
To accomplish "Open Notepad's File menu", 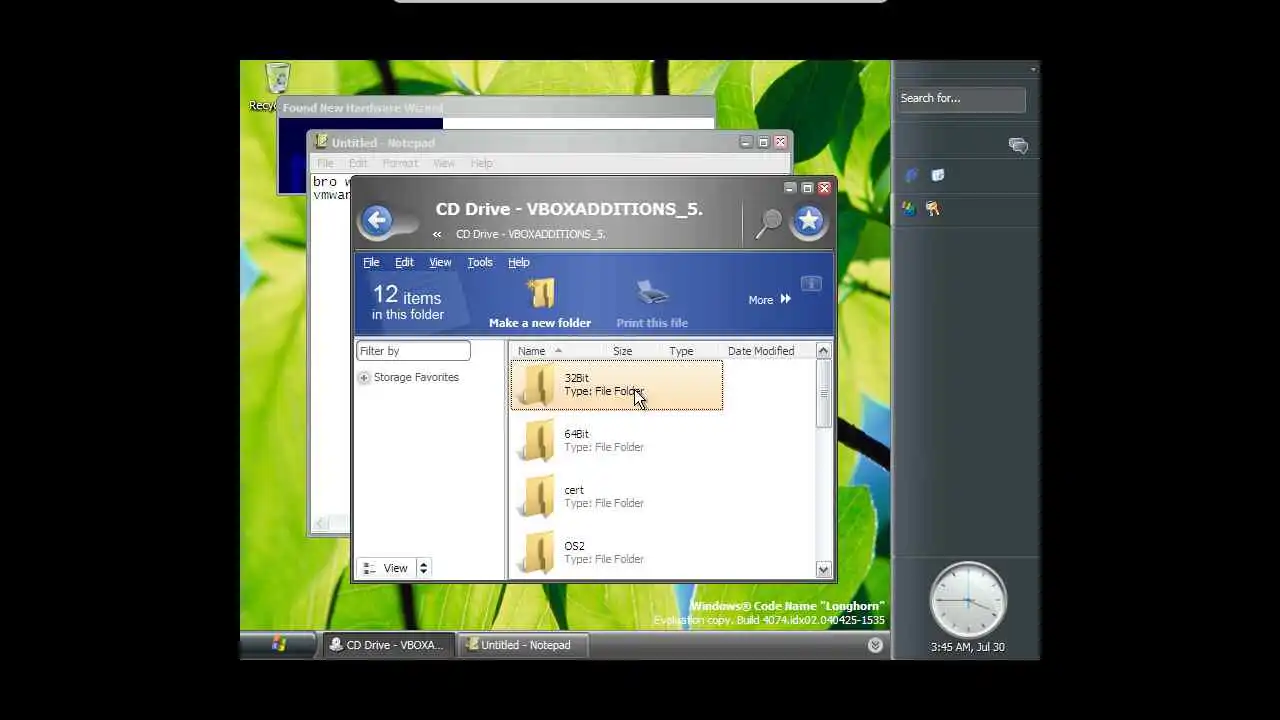I will click(x=325, y=163).
